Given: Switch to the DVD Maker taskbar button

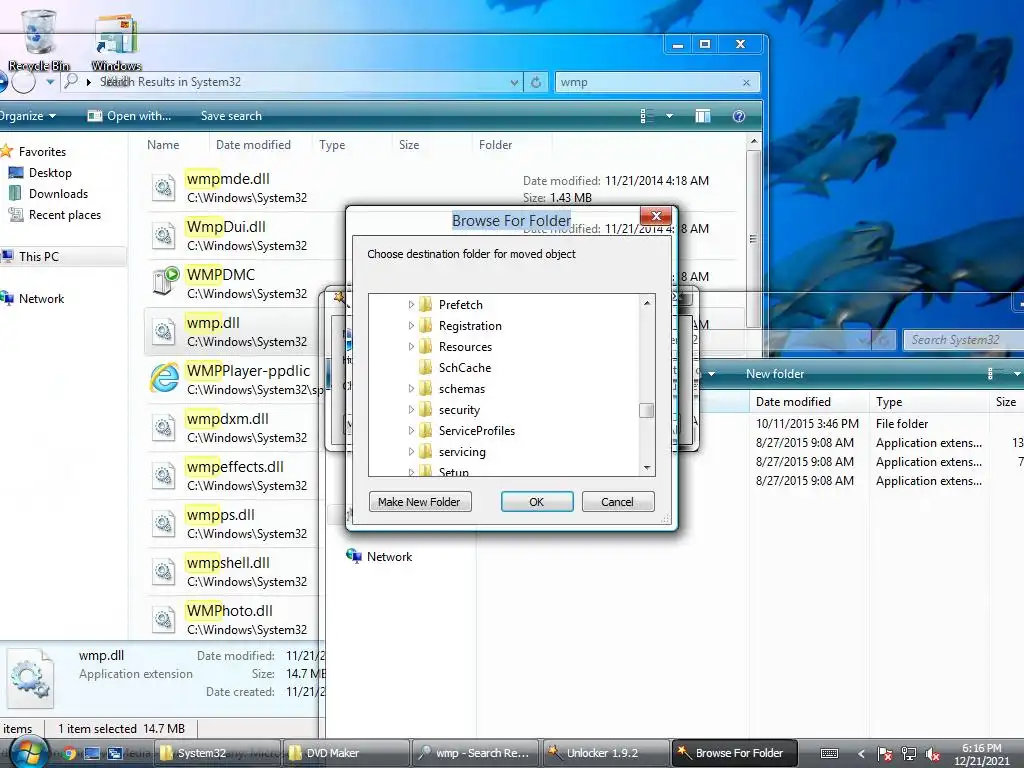Looking at the screenshot, I should coord(346,754).
